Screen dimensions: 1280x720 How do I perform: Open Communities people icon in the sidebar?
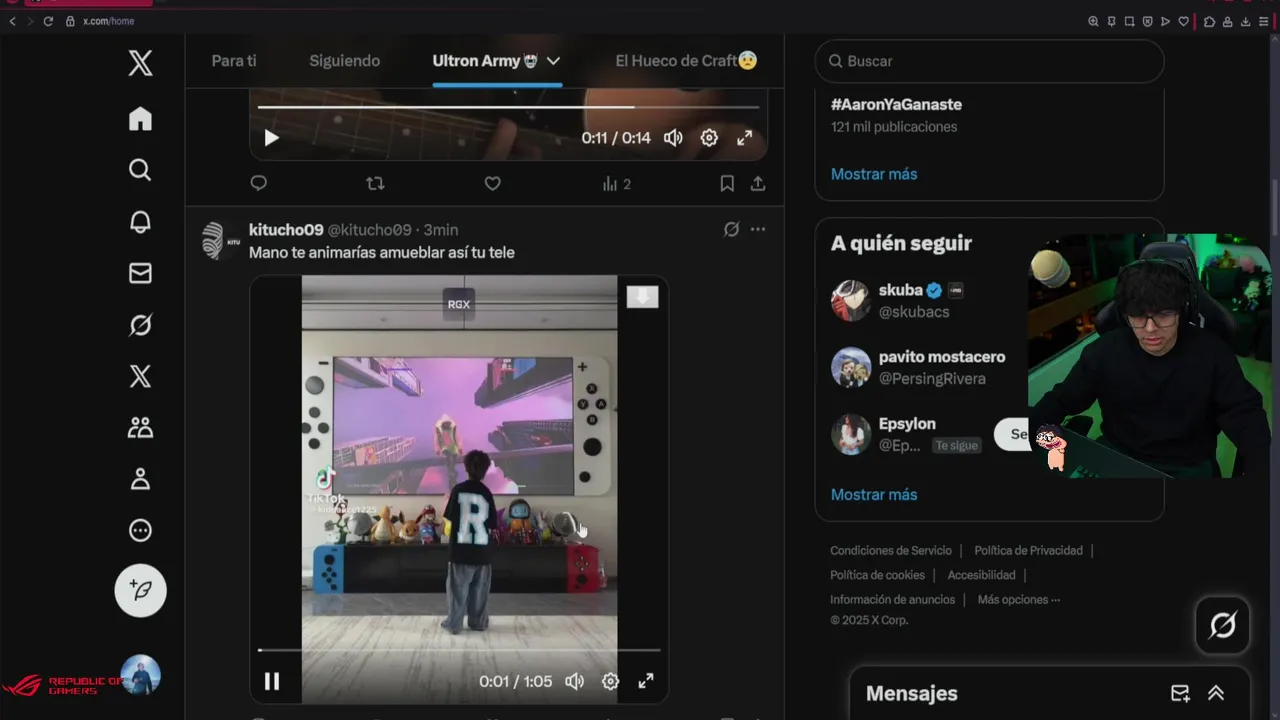140,428
